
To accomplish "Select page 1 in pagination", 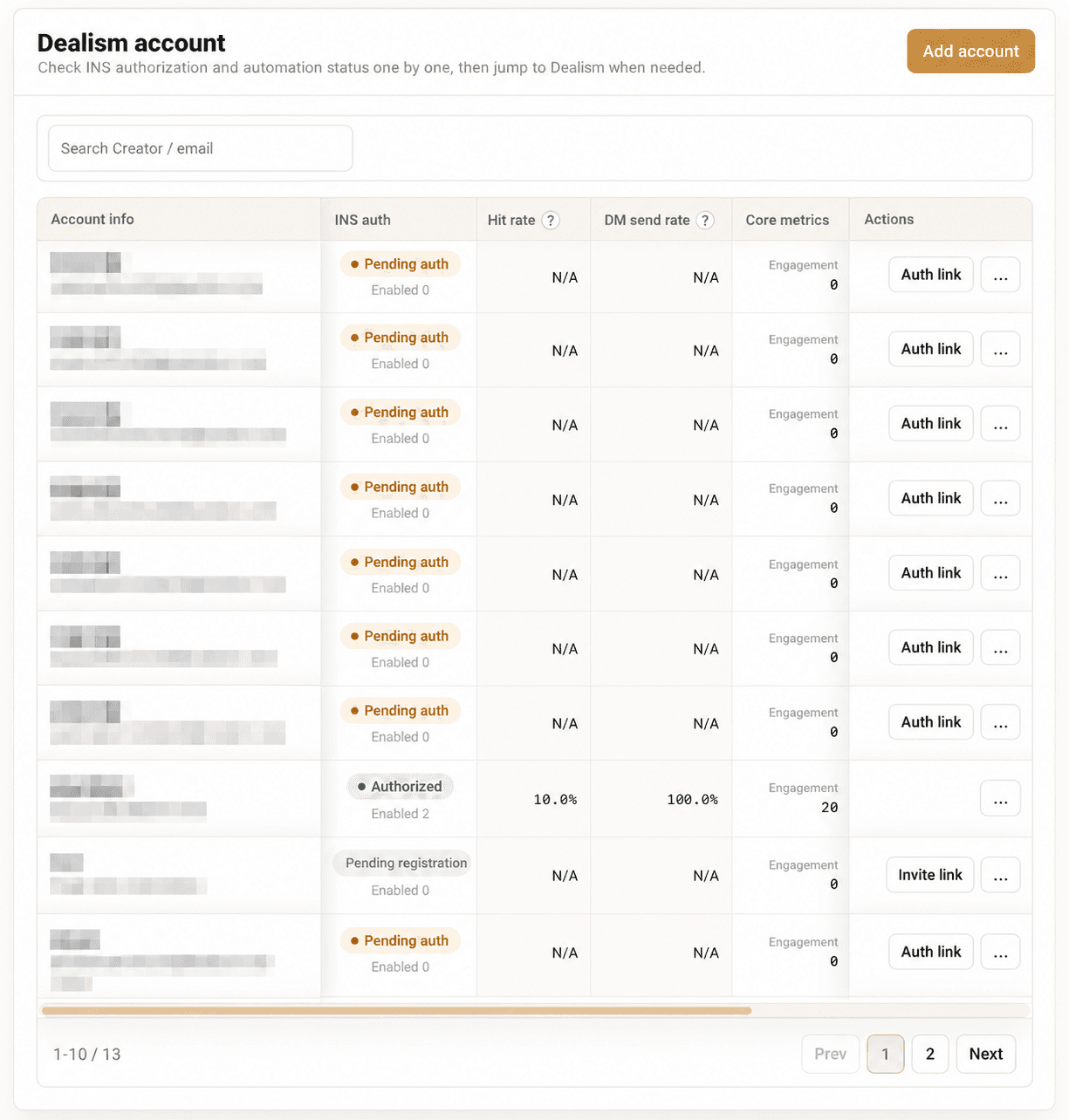I will [885, 1054].
